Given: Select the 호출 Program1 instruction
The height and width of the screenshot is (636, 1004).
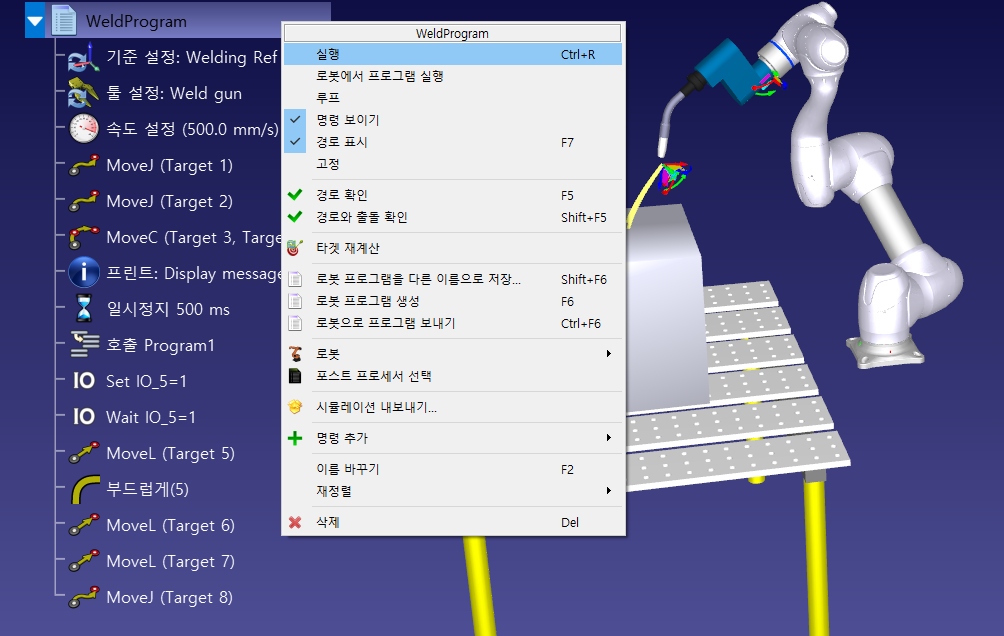Looking at the screenshot, I should (x=160, y=345).
